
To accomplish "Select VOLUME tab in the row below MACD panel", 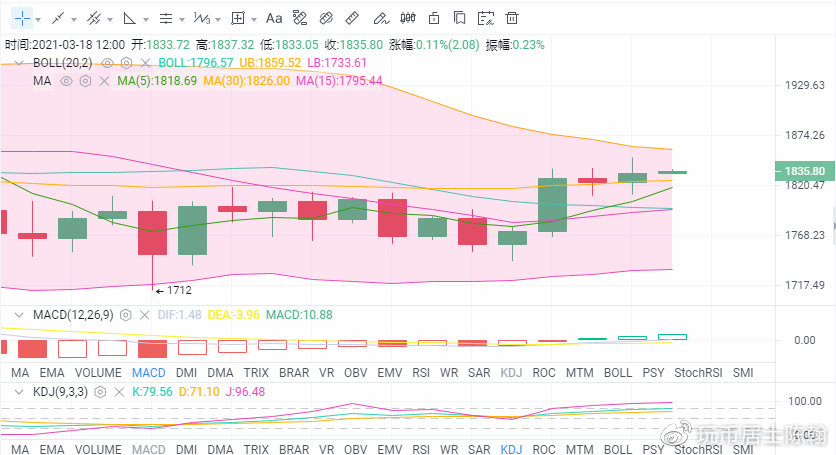I will pyautogui.click(x=98, y=373).
